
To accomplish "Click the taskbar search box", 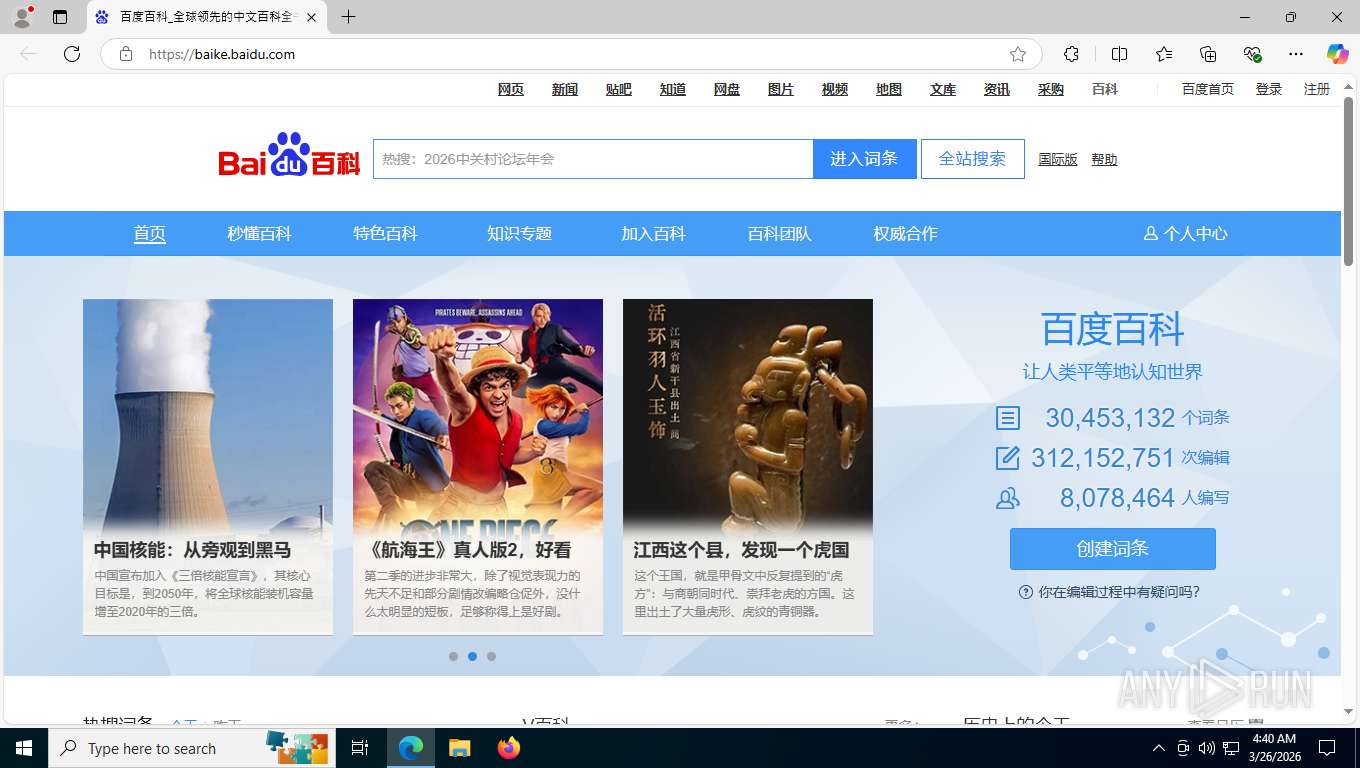I will 190,748.
